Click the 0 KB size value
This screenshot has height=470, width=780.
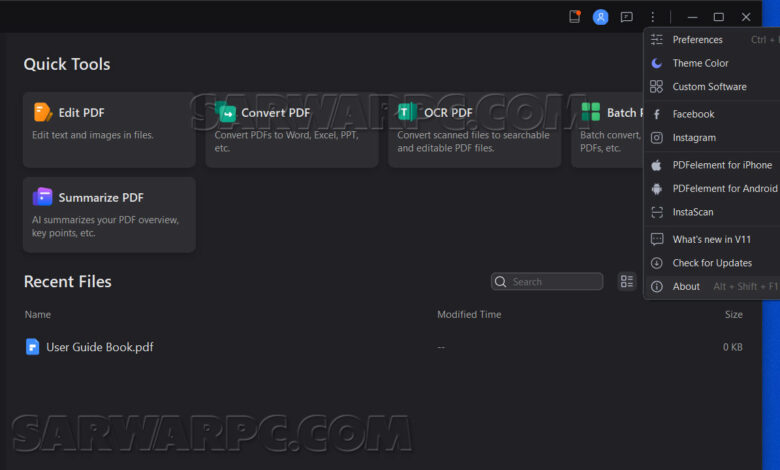pyautogui.click(x=733, y=347)
